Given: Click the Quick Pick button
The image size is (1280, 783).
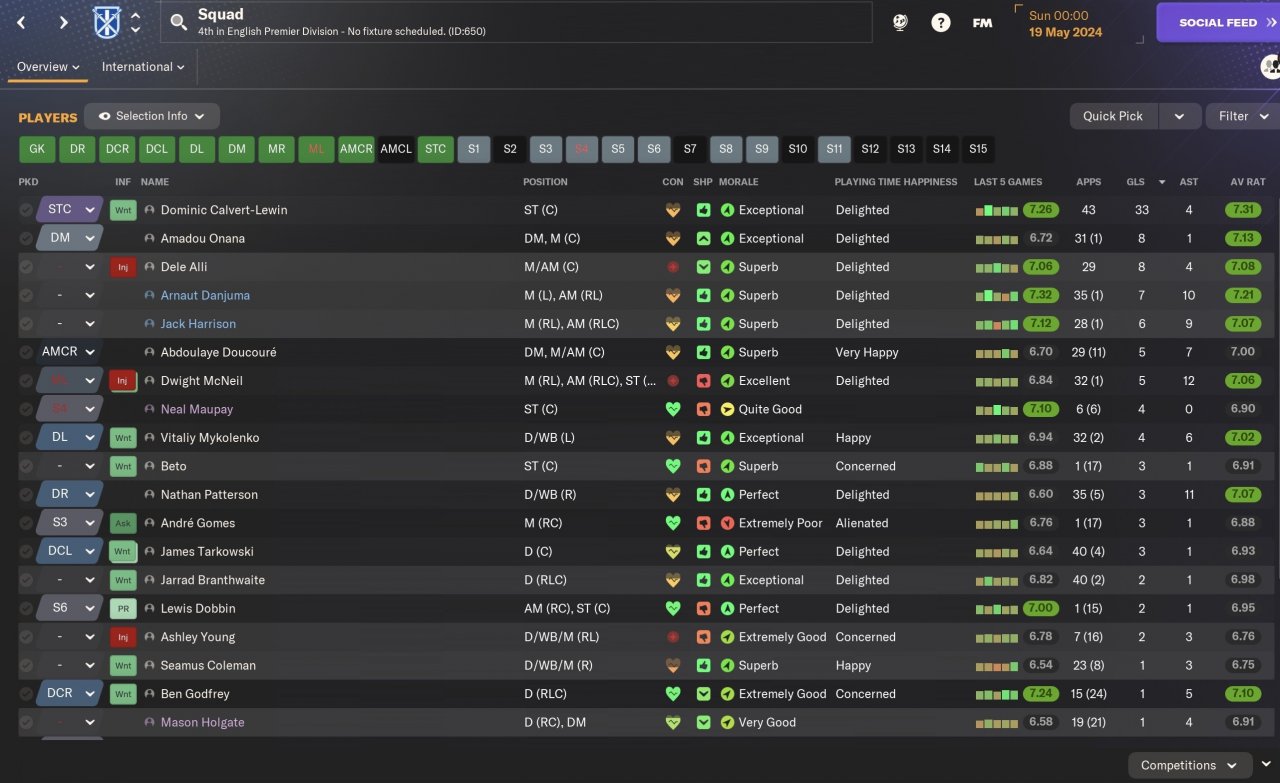Looking at the screenshot, I should click(1113, 116).
